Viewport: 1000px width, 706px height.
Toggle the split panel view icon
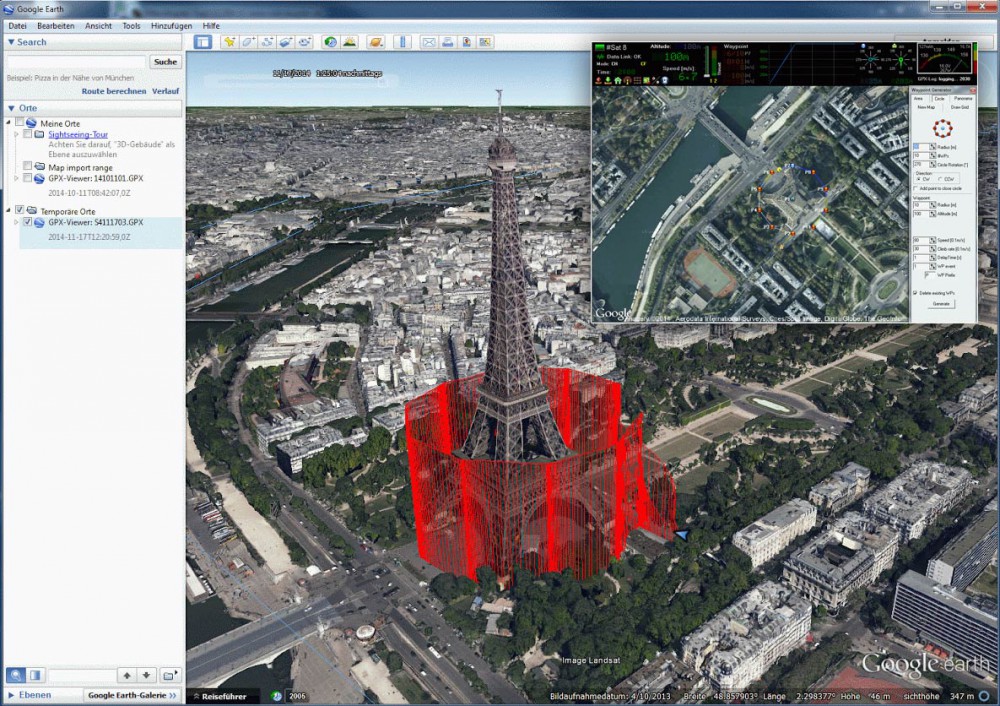tap(35, 675)
